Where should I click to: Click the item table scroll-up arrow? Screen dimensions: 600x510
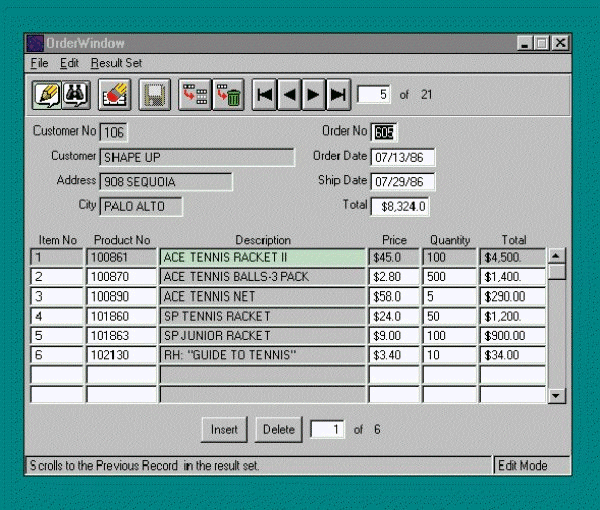(x=557, y=255)
